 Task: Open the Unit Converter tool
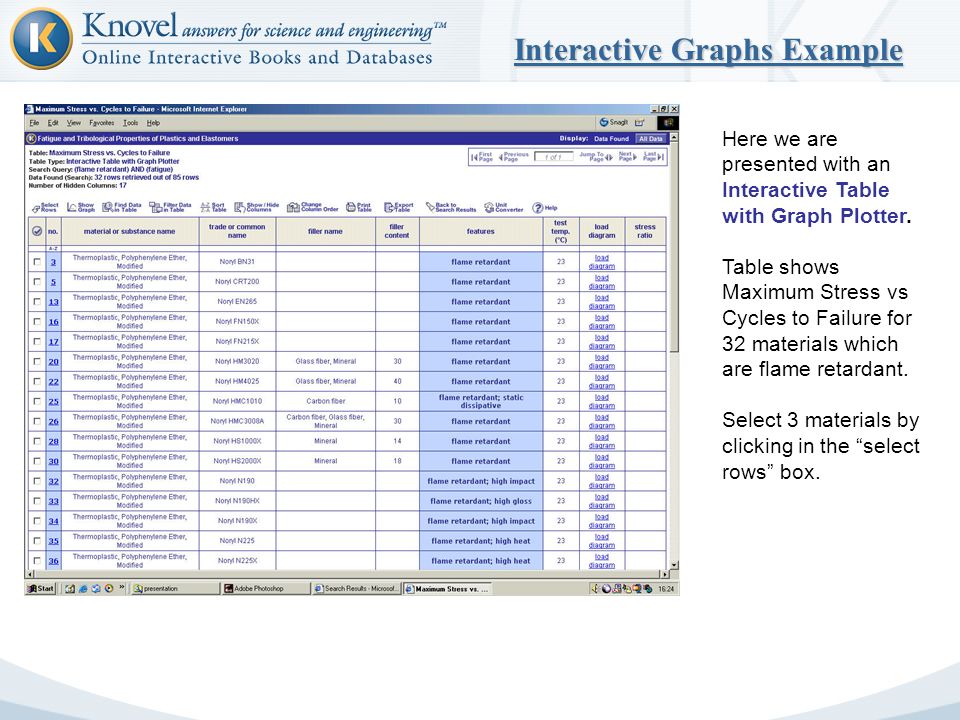503,208
